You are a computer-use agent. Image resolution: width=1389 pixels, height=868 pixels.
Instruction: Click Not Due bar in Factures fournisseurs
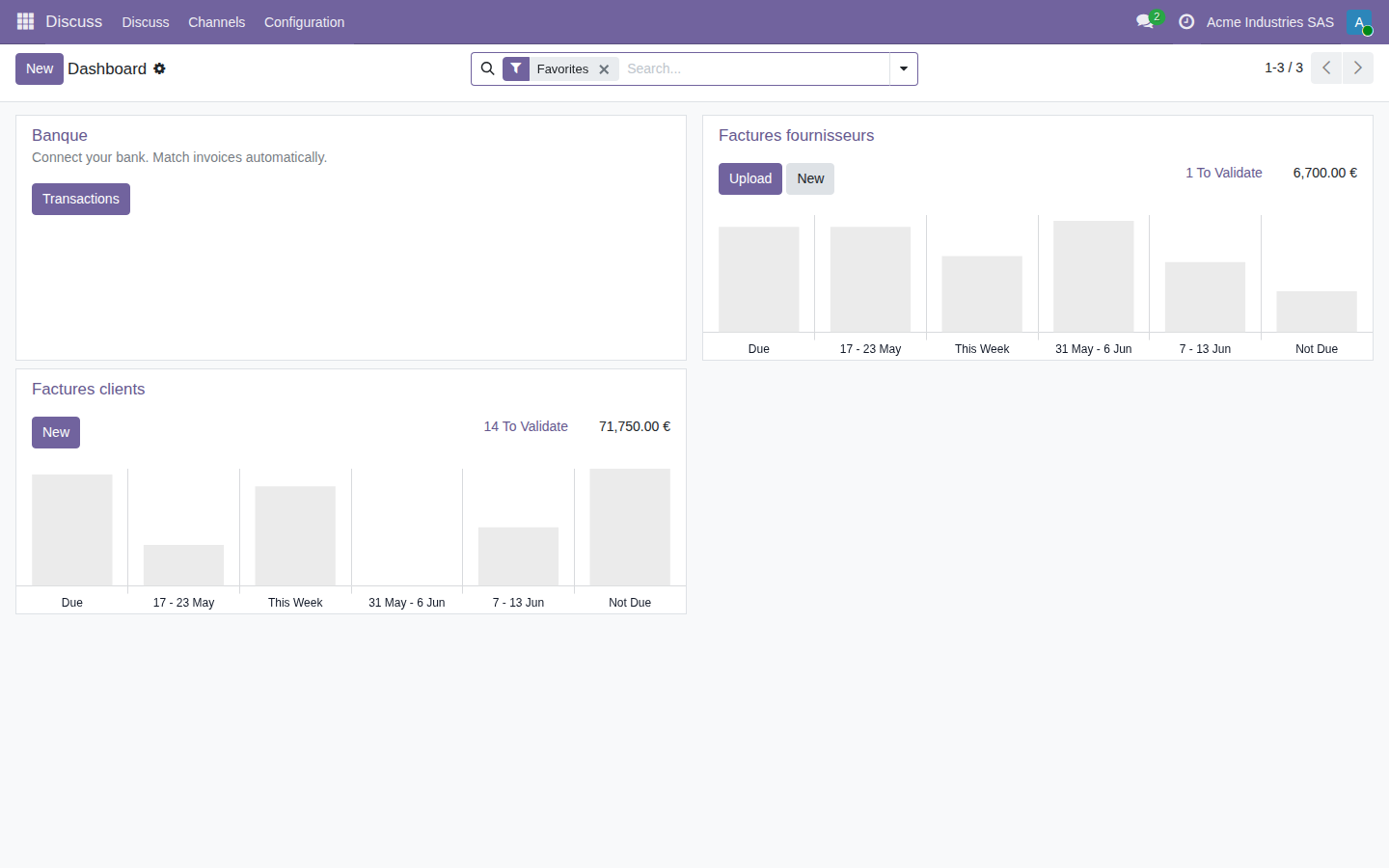(x=1317, y=312)
